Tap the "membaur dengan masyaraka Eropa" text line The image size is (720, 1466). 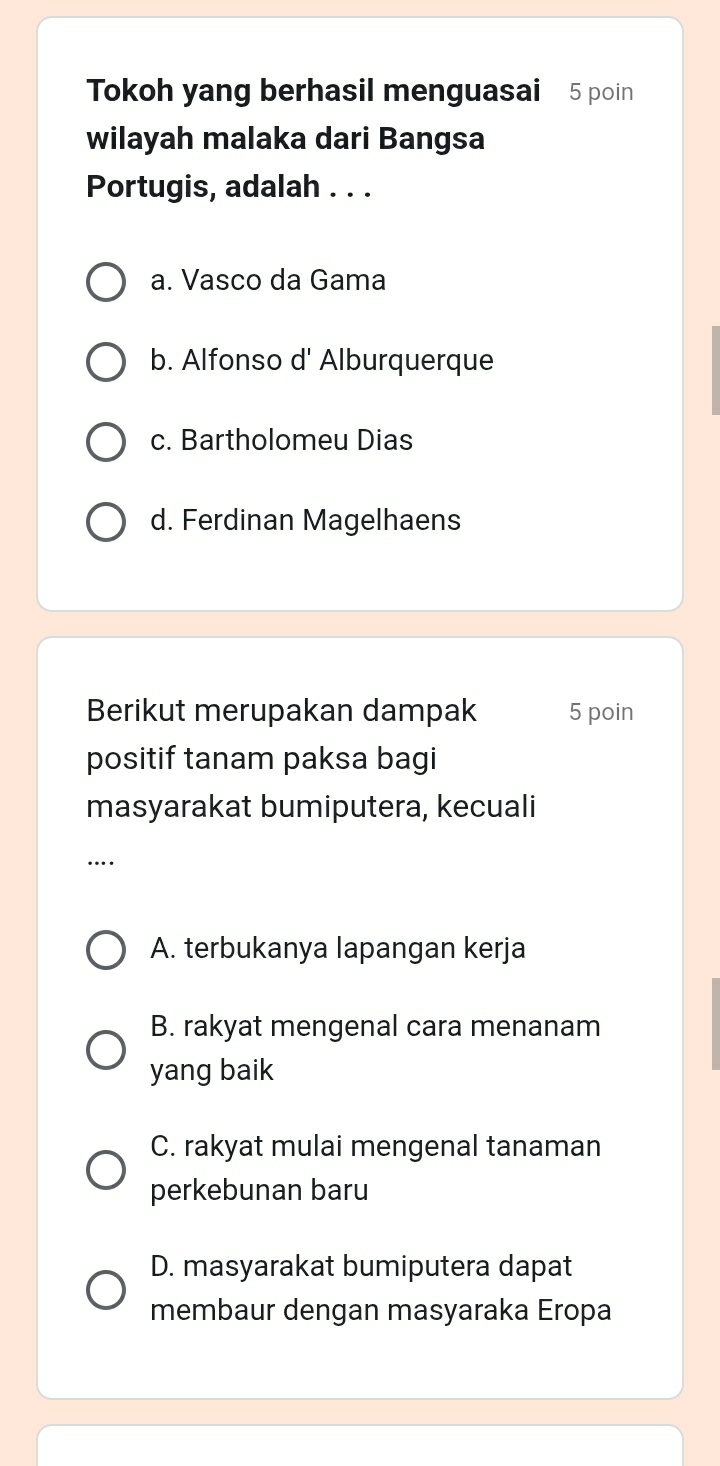[x=381, y=1311]
